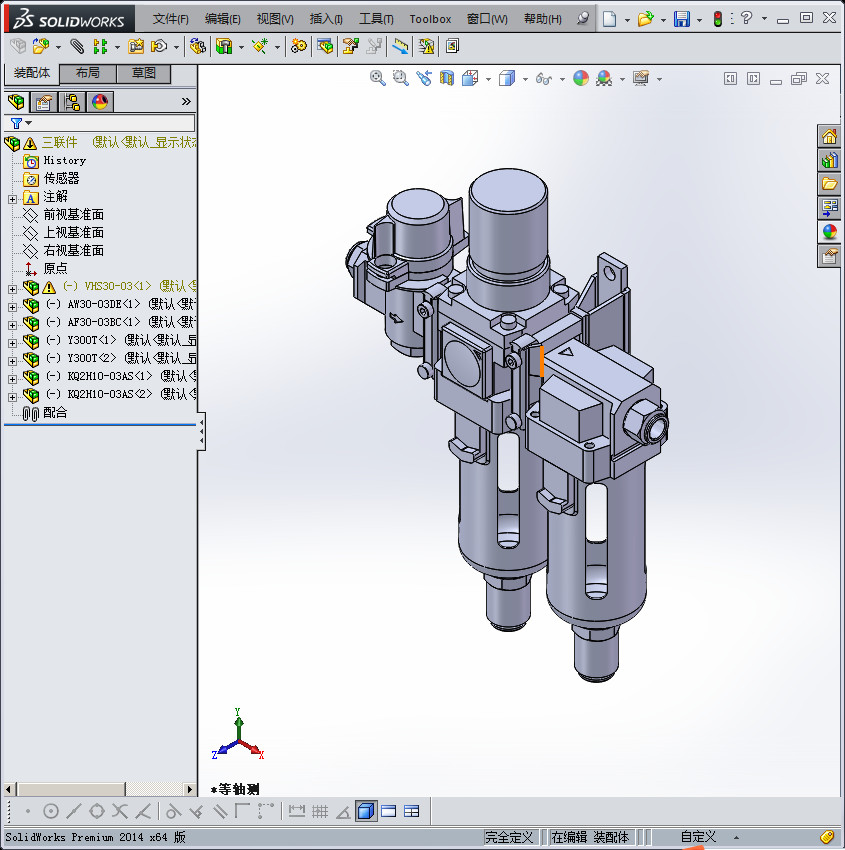The height and width of the screenshot is (850, 845).
Task: Open the ConfigurationManager tab icon
Action: click(72, 101)
